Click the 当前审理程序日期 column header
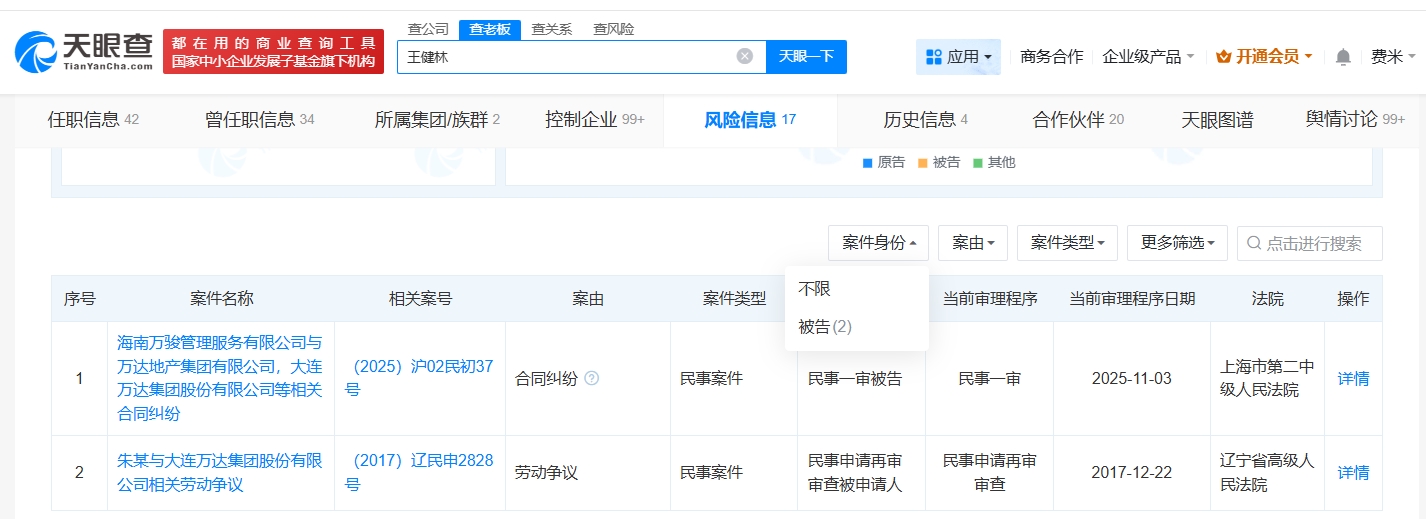The image size is (1426, 519). click(1132, 298)
